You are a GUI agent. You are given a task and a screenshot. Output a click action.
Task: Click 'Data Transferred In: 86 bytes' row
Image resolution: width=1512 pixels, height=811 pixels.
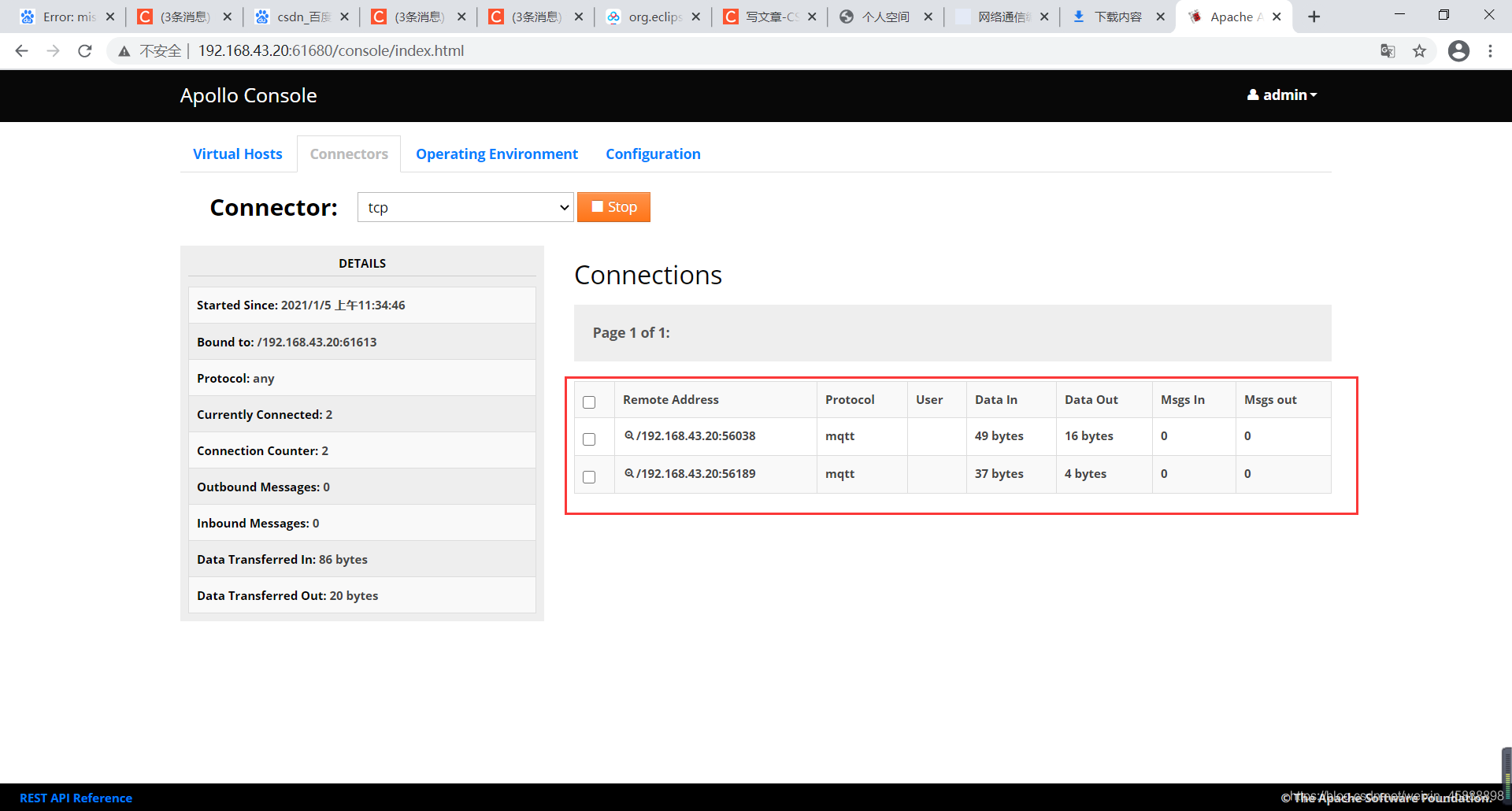tap(362, 559)
